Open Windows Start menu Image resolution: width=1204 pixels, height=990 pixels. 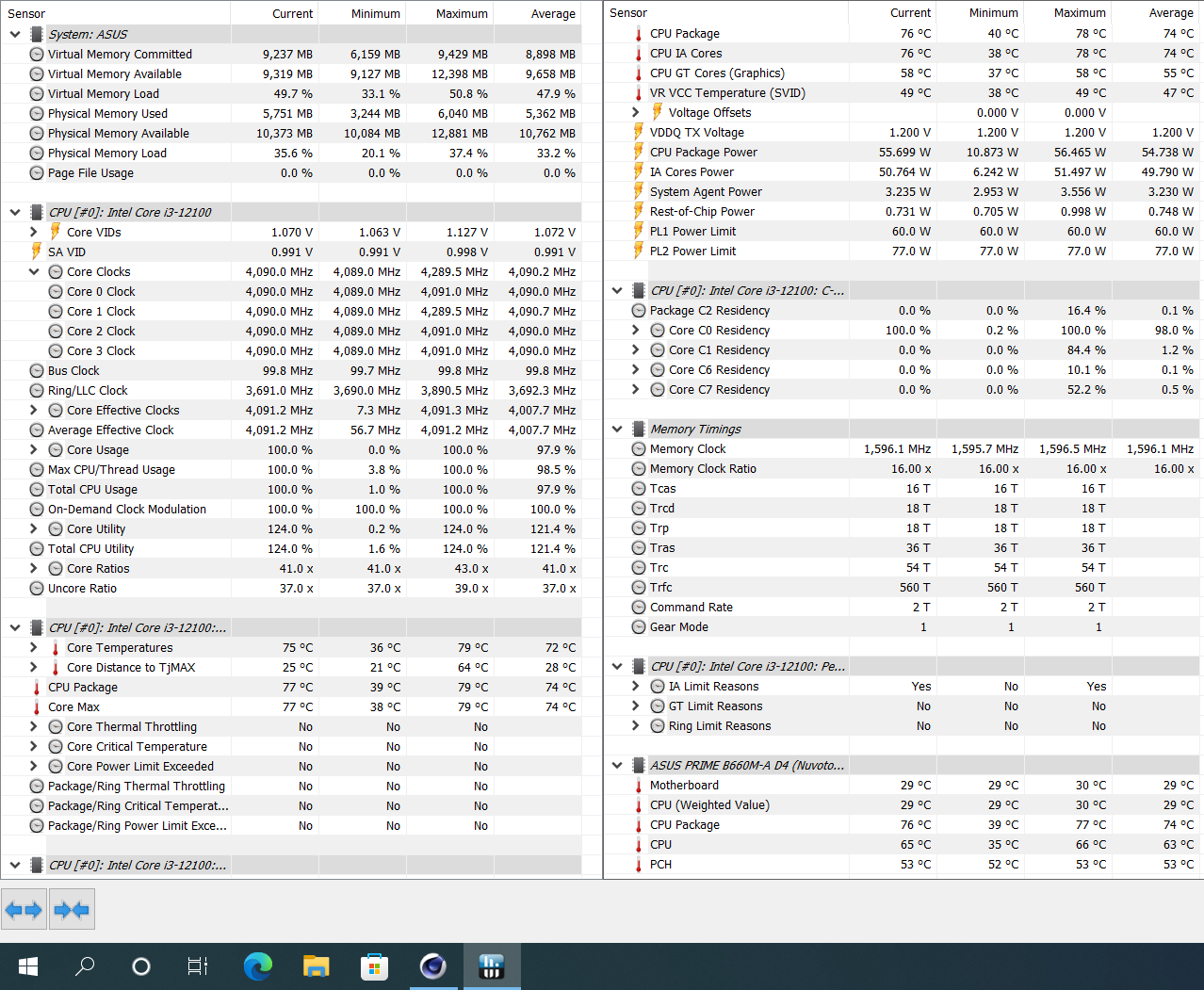click(x=28, y=966)
